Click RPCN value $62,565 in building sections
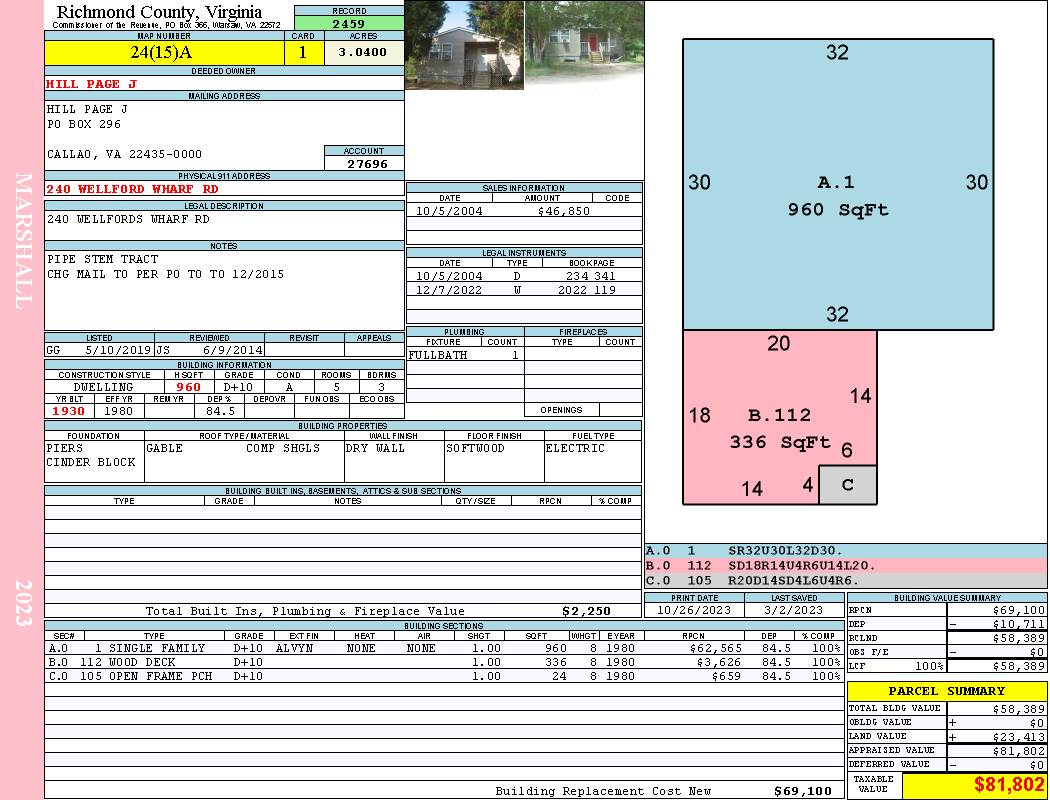 (715, 648)
